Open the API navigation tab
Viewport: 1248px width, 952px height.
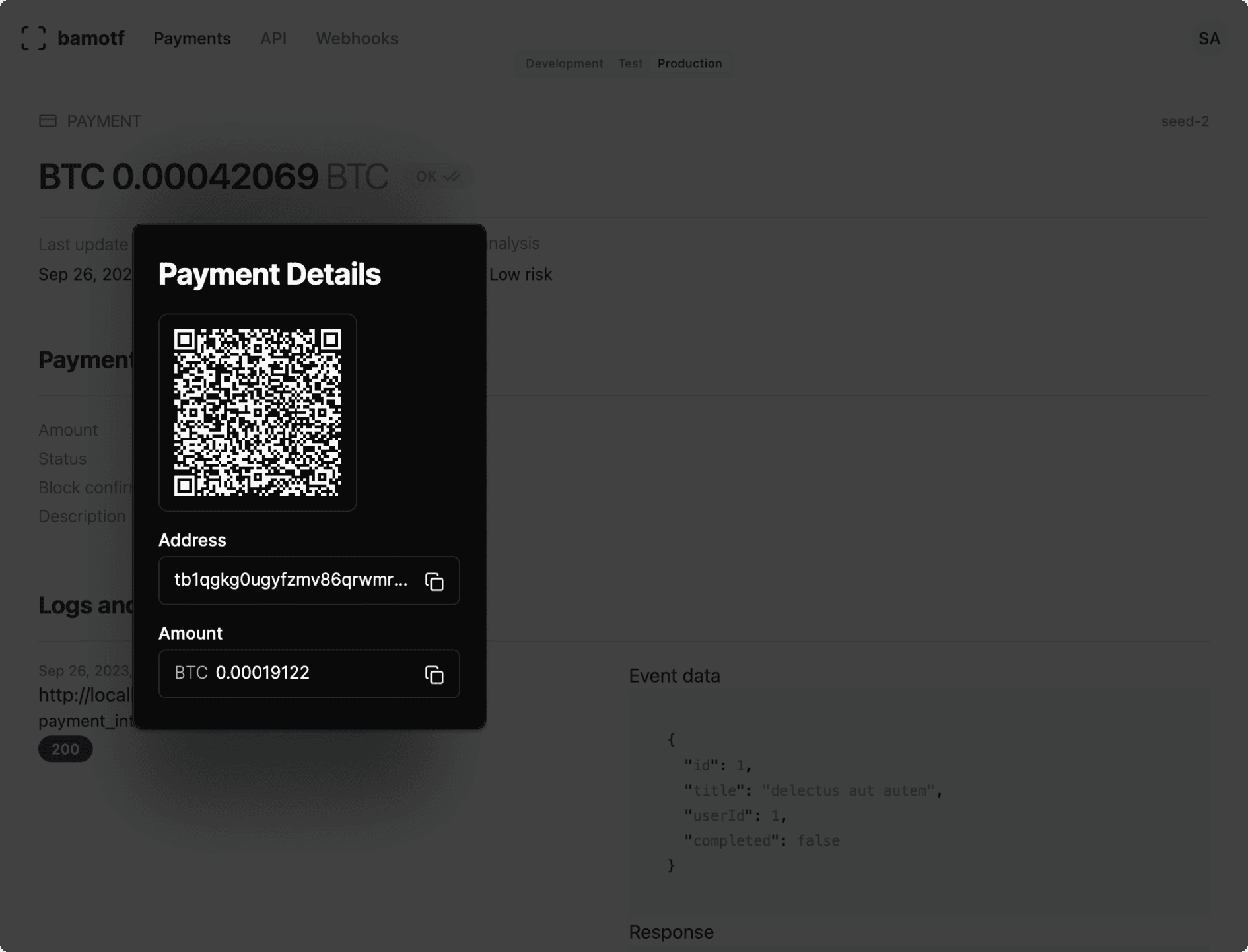click(x=273, y=38)
